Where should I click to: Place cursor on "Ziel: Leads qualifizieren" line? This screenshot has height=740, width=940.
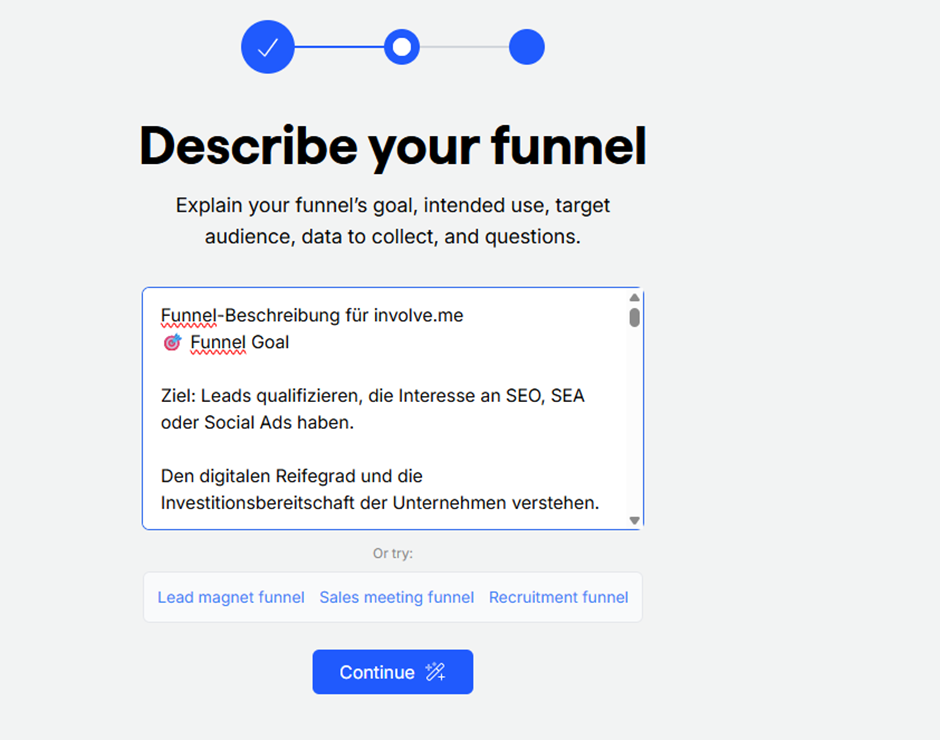click(x=262, y=396)
